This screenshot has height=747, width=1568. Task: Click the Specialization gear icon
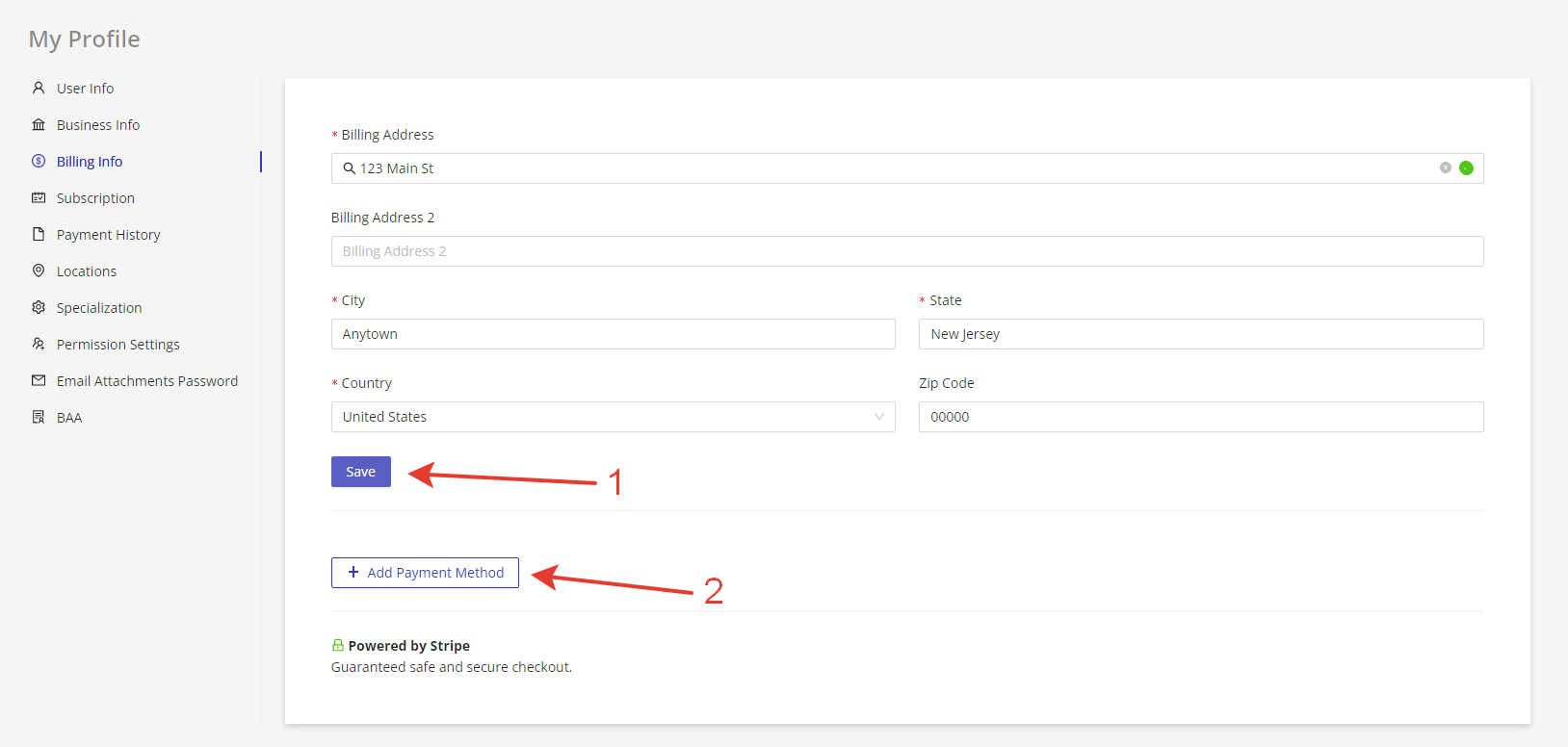(39, 308)
